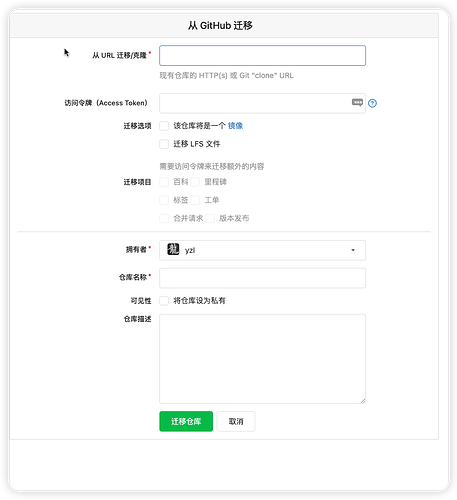Click the keyboard icon in Access Token field
This screenshot has width=457, height=500.
(357, 102)
